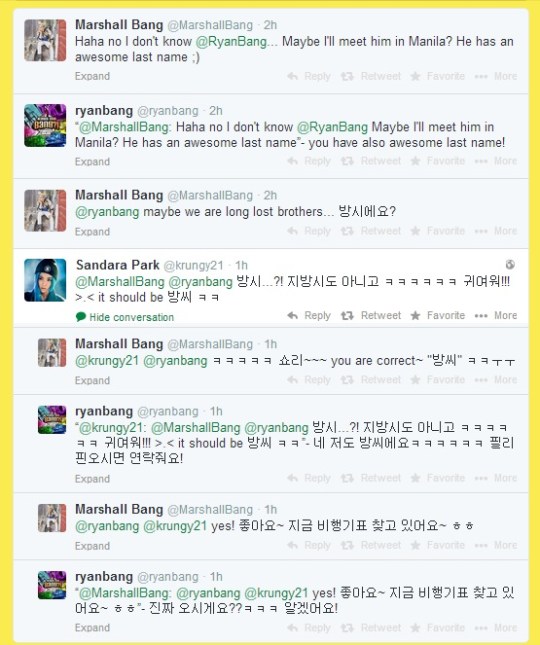Open @krungy21 handle next to Sandara Park
The width and height of the screenshot is (540, 645).
[x=193, y=266]
